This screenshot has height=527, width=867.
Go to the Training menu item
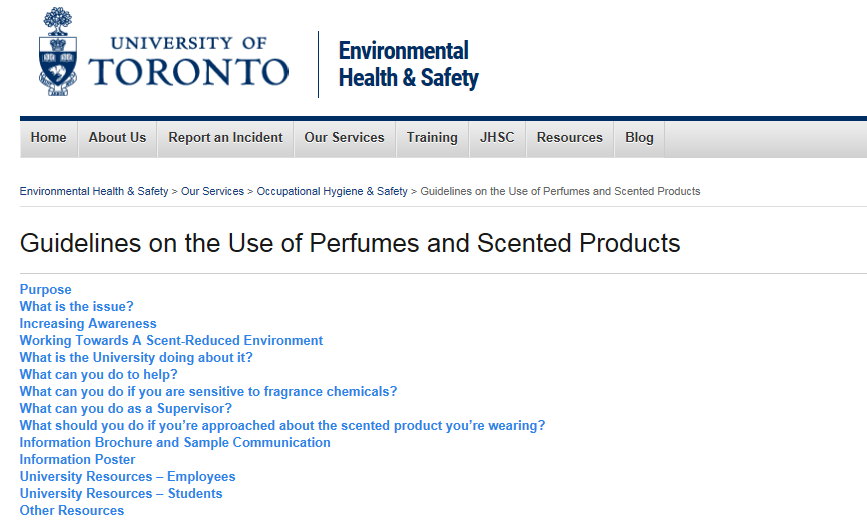click(432, 138)
